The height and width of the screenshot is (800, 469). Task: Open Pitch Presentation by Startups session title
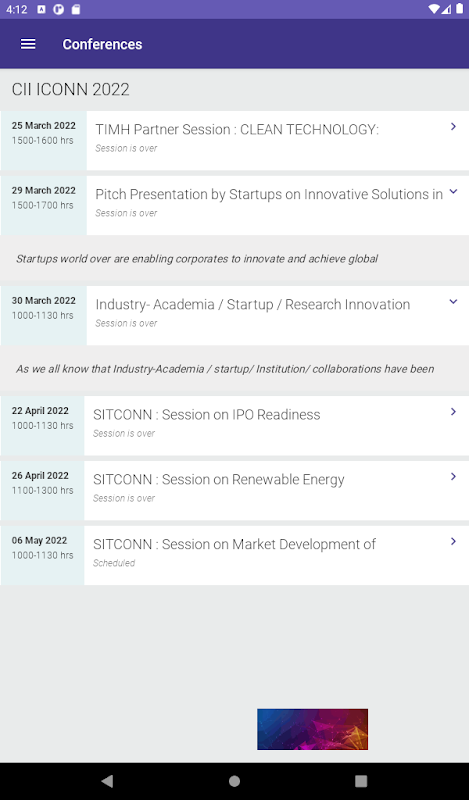pos(269,194)
